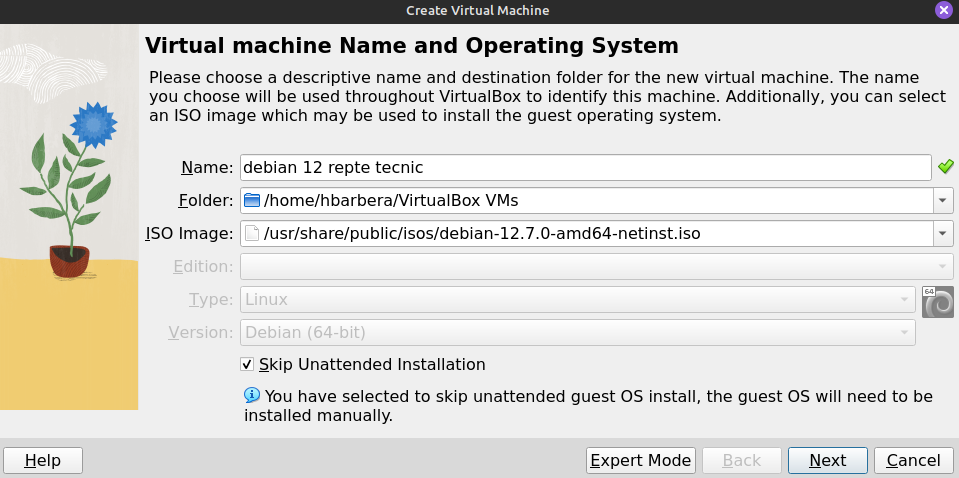959x478 pixels.
Task: Click the ISO Image: label
Action: pyautogui.click(x=189, y=233)
